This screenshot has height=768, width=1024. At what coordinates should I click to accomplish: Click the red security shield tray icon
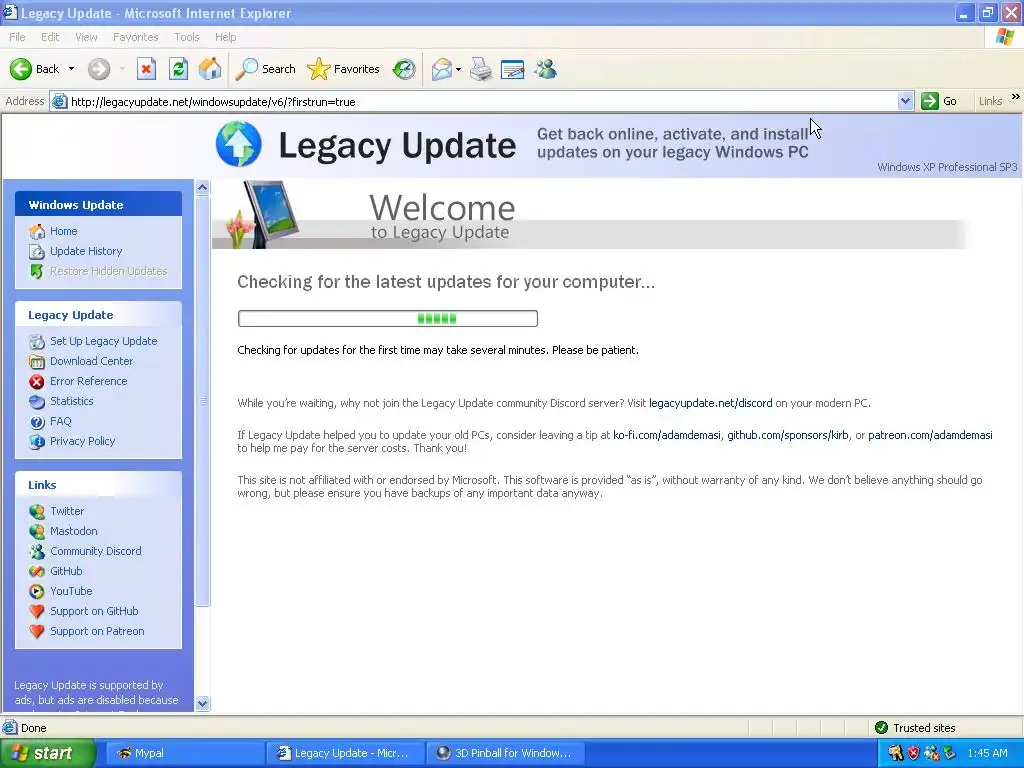coord(913,753)
